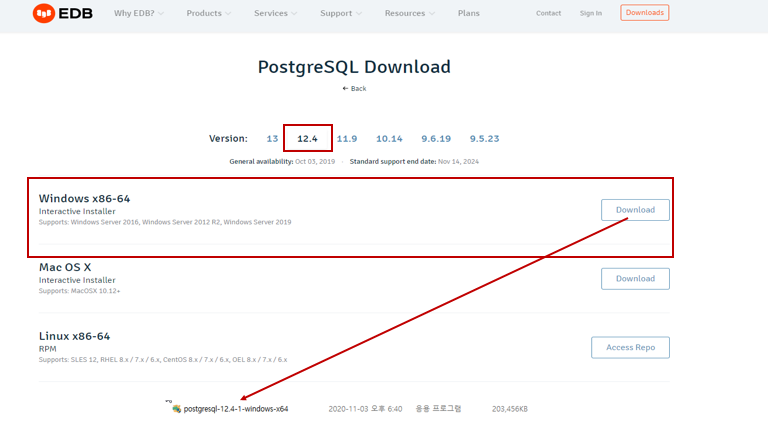Switch to version 9.6.19

[x=436, y=139]
